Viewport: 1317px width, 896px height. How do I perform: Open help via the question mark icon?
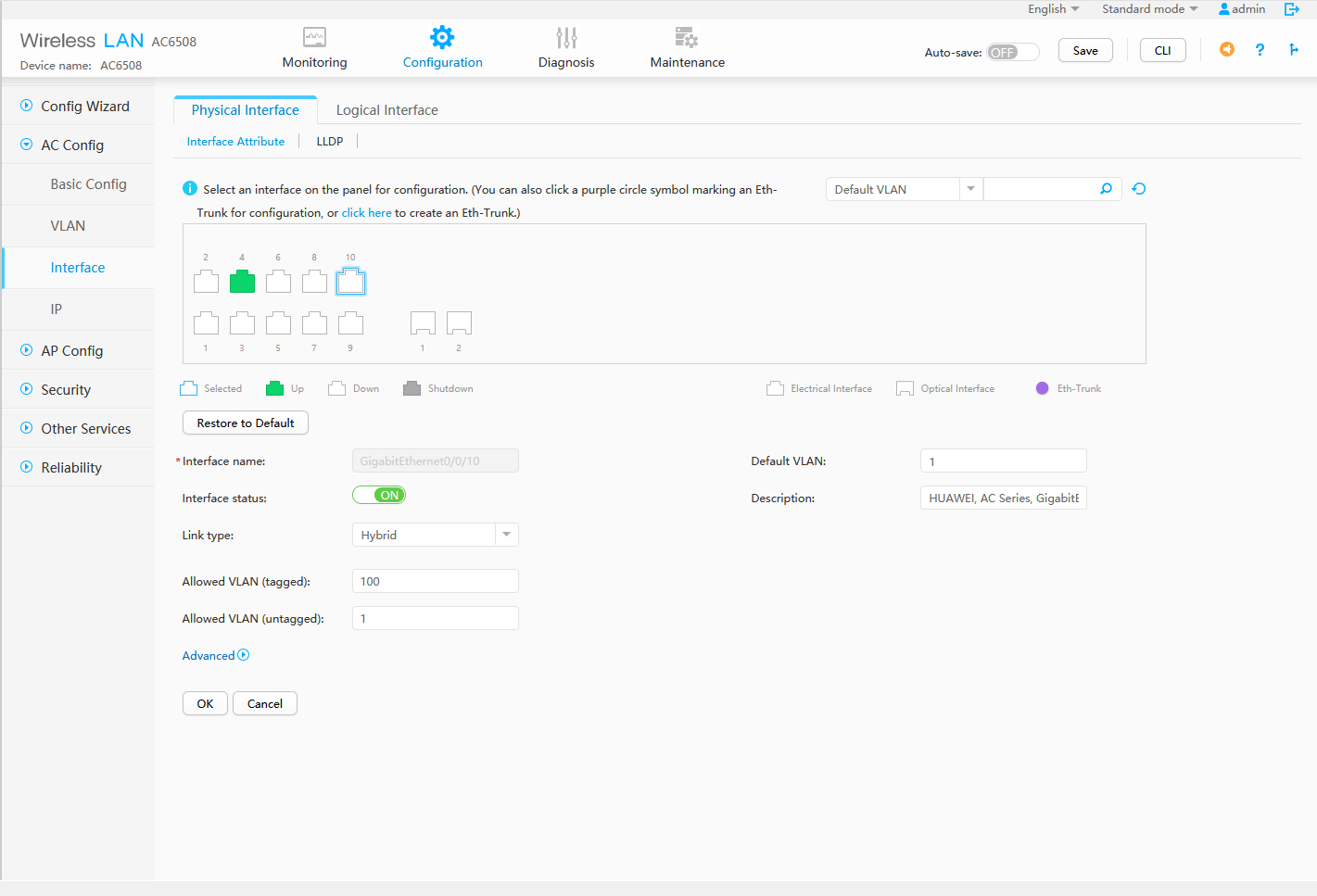[x=1260, y=50]
